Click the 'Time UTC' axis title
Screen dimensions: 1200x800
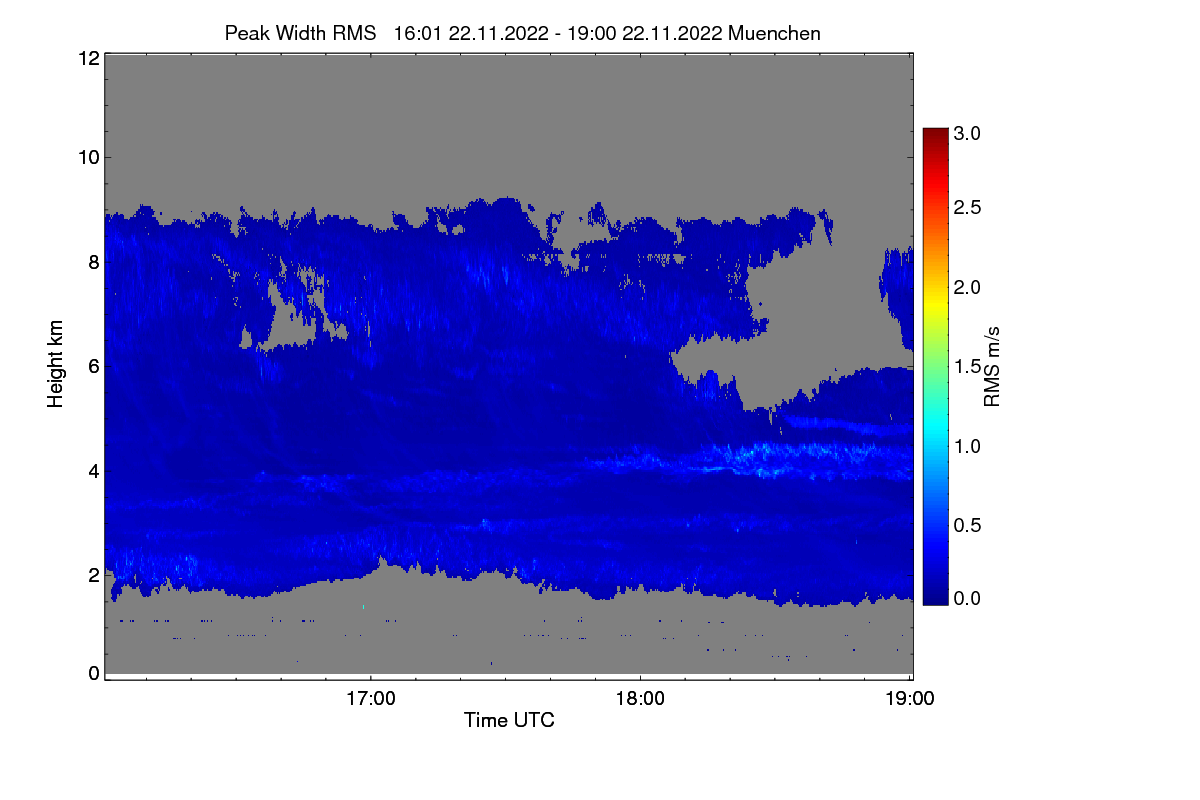(x=509, y=720)
